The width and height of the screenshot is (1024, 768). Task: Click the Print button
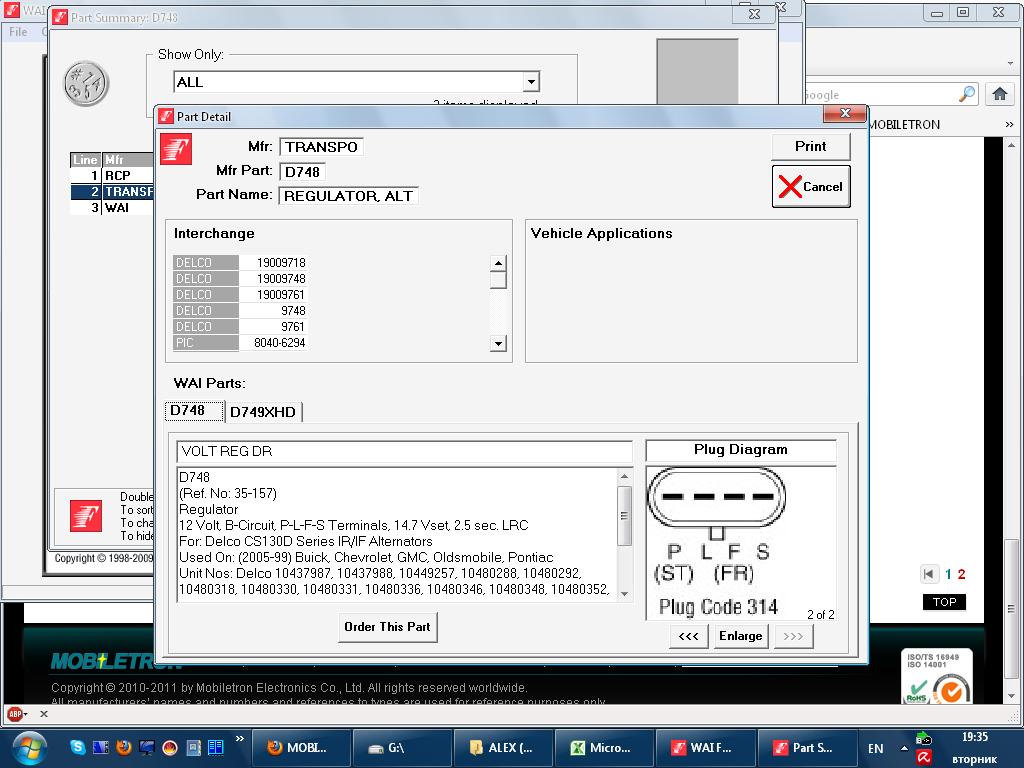(810, 147)
